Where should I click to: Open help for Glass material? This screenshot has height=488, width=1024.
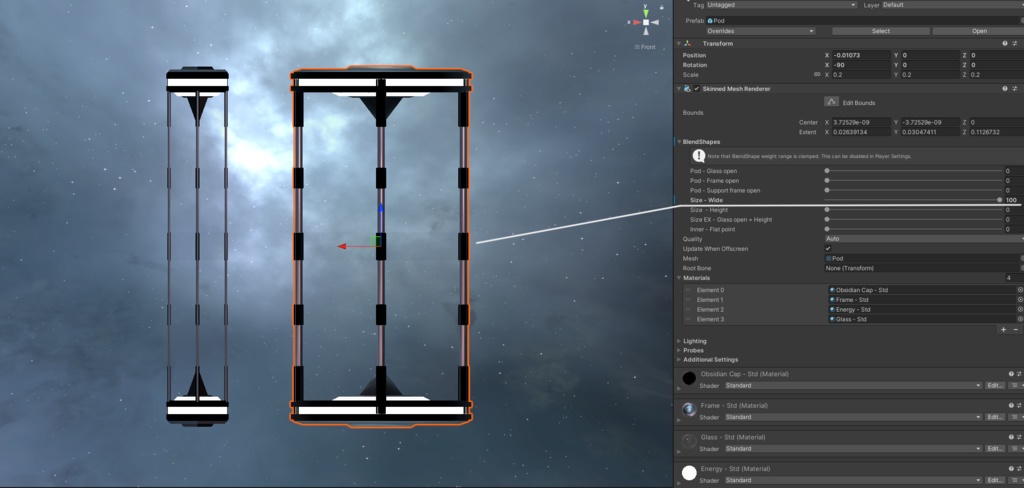pyautogui.click(x=1010, y=437)
